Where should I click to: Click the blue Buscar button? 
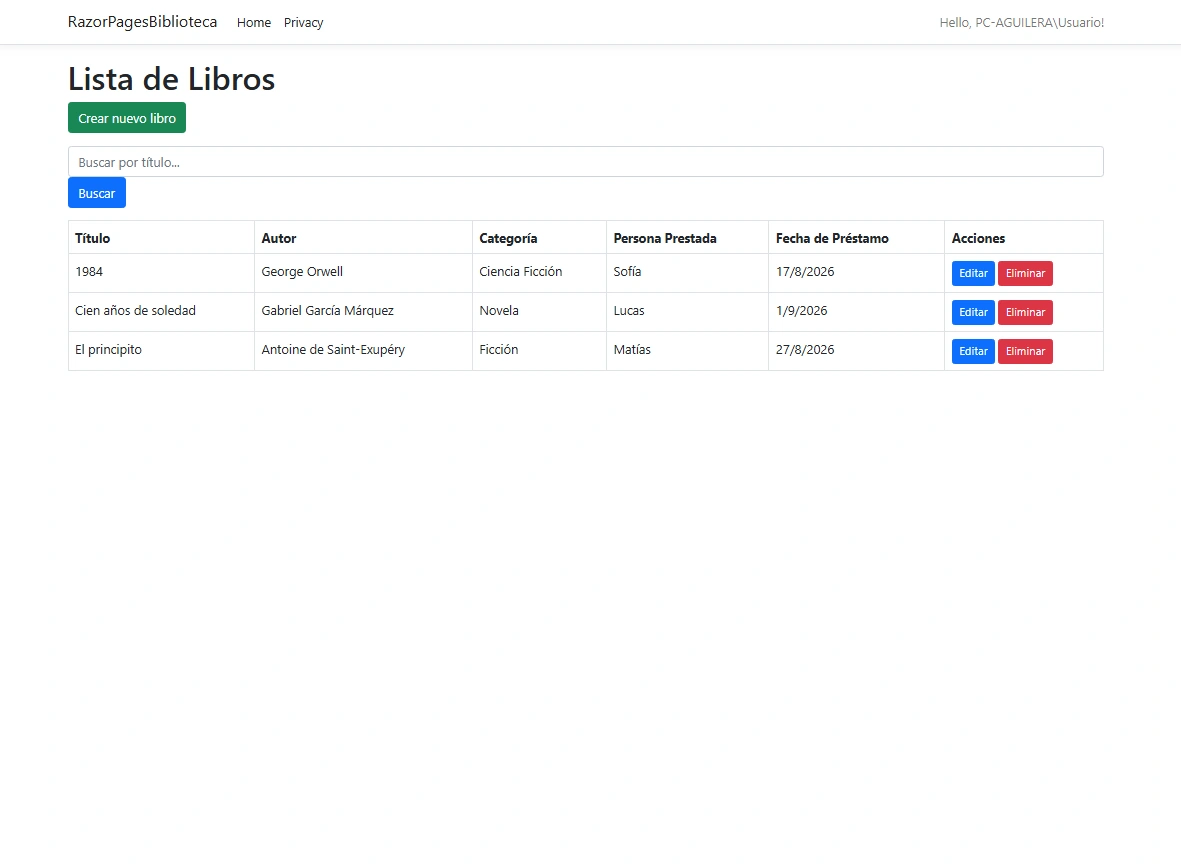coord(96,193)
